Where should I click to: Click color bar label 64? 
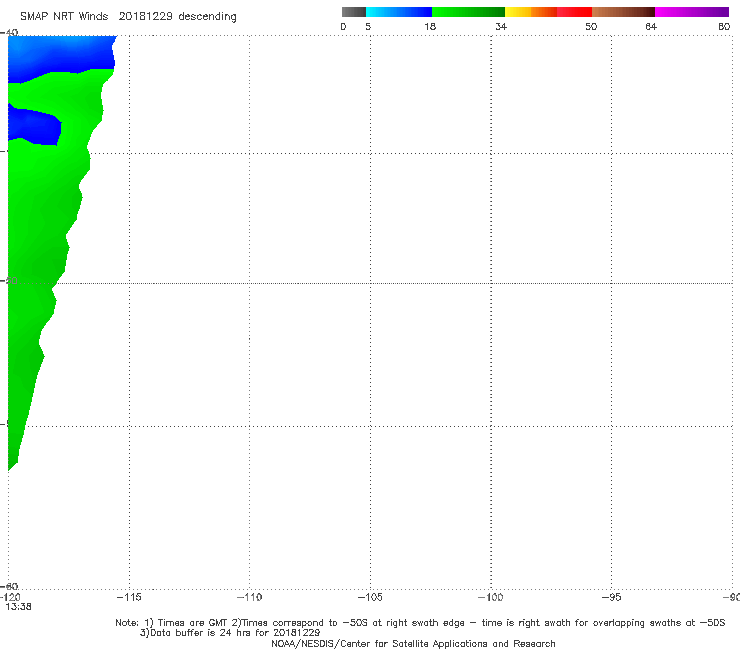tap(651, 26)
